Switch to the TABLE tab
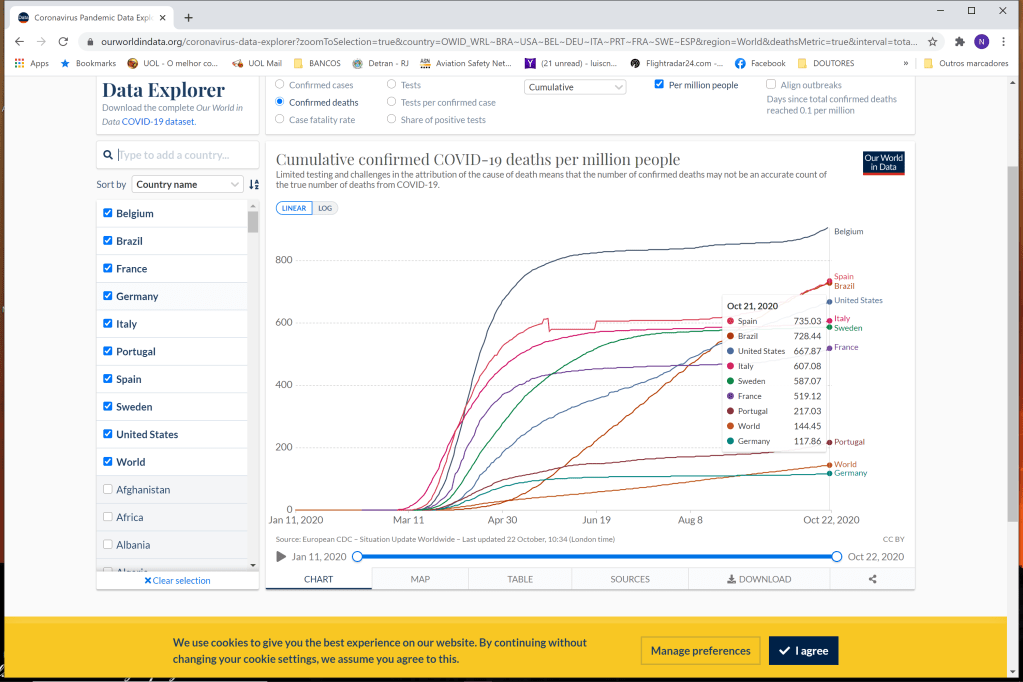Image resolution: width=1023 pixels, height=682 pixels. 520,579
